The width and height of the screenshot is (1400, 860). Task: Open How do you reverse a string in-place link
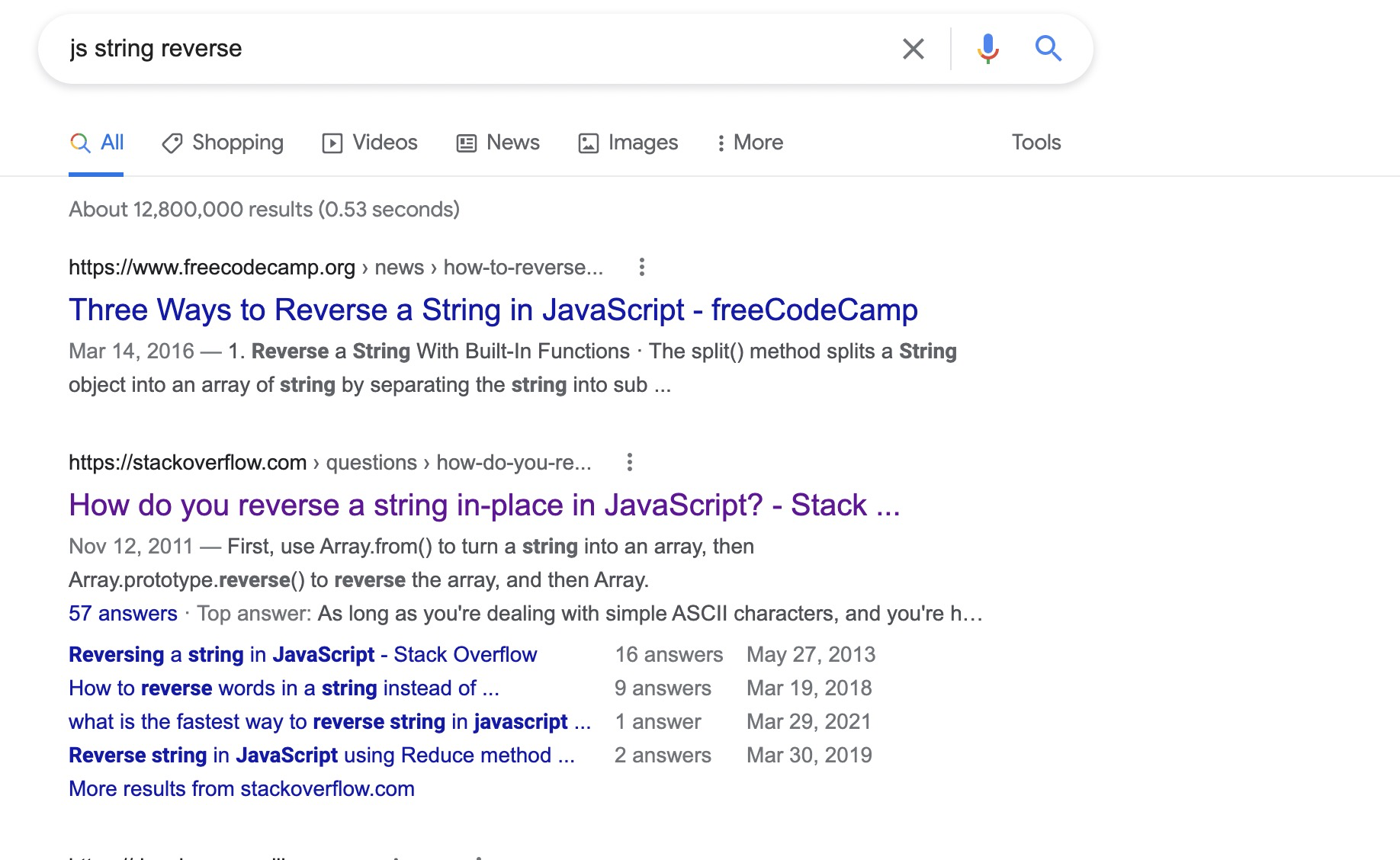pyautogui.click(x=484, y=505)
